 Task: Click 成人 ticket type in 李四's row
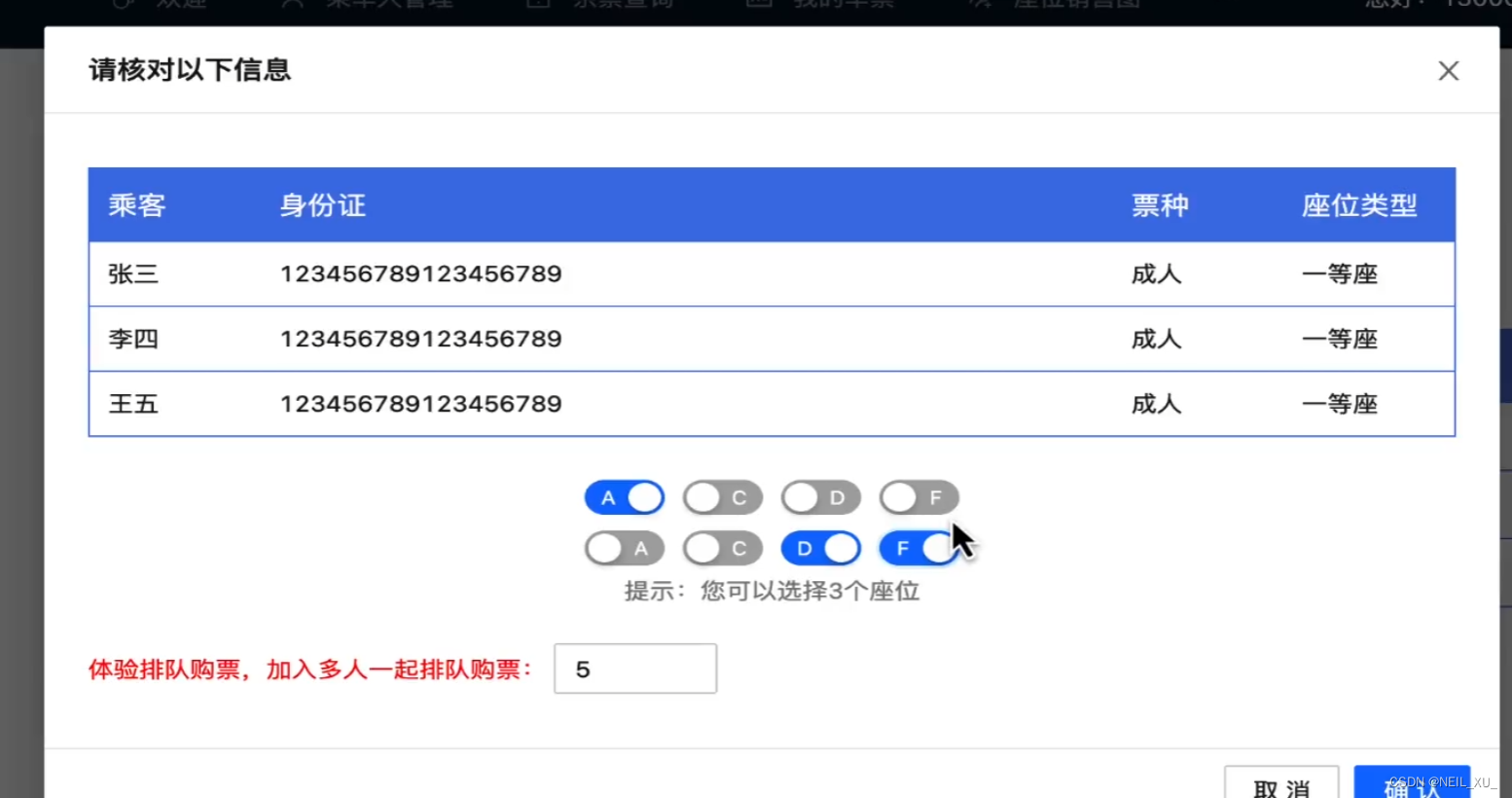pyautogui.click(x=1156, y=339)
